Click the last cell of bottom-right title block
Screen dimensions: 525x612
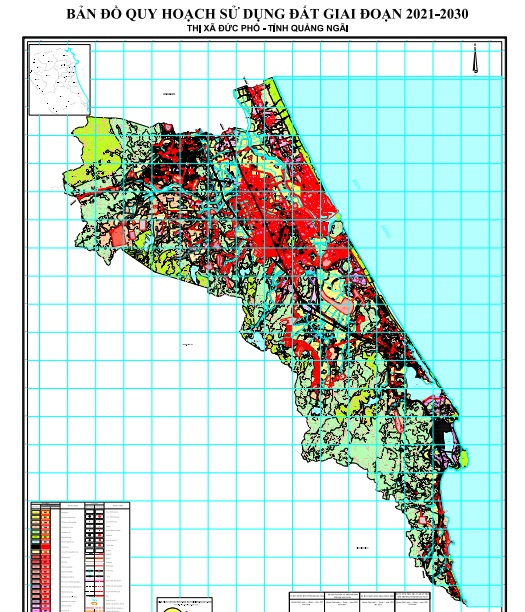(x=412, y=601)
